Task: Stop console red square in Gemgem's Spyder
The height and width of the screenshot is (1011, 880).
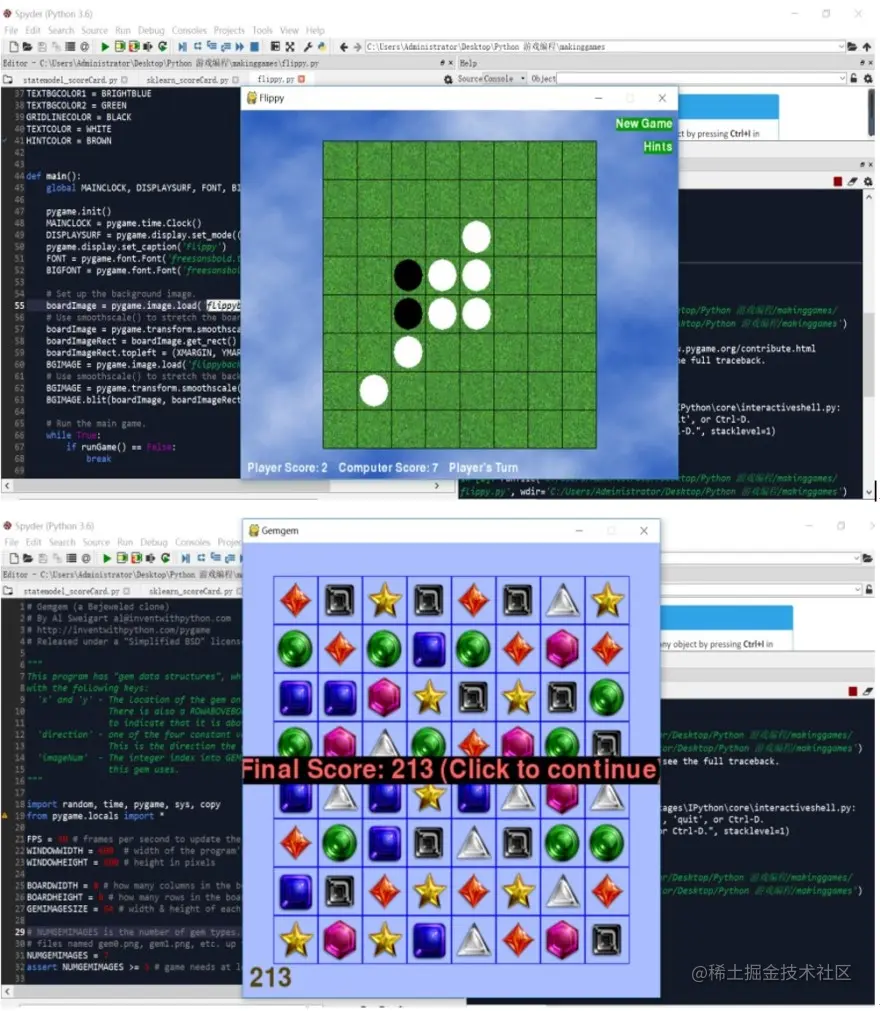Action: [852, 691]
